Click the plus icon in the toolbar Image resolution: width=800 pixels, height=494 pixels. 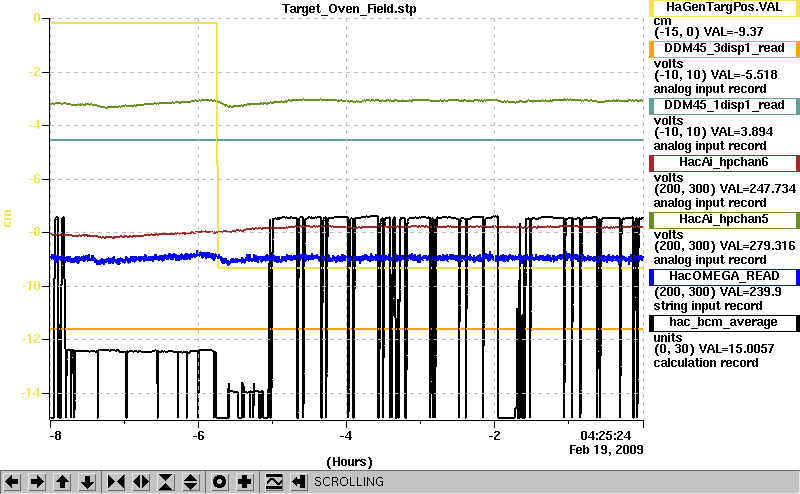pos(245,482)
